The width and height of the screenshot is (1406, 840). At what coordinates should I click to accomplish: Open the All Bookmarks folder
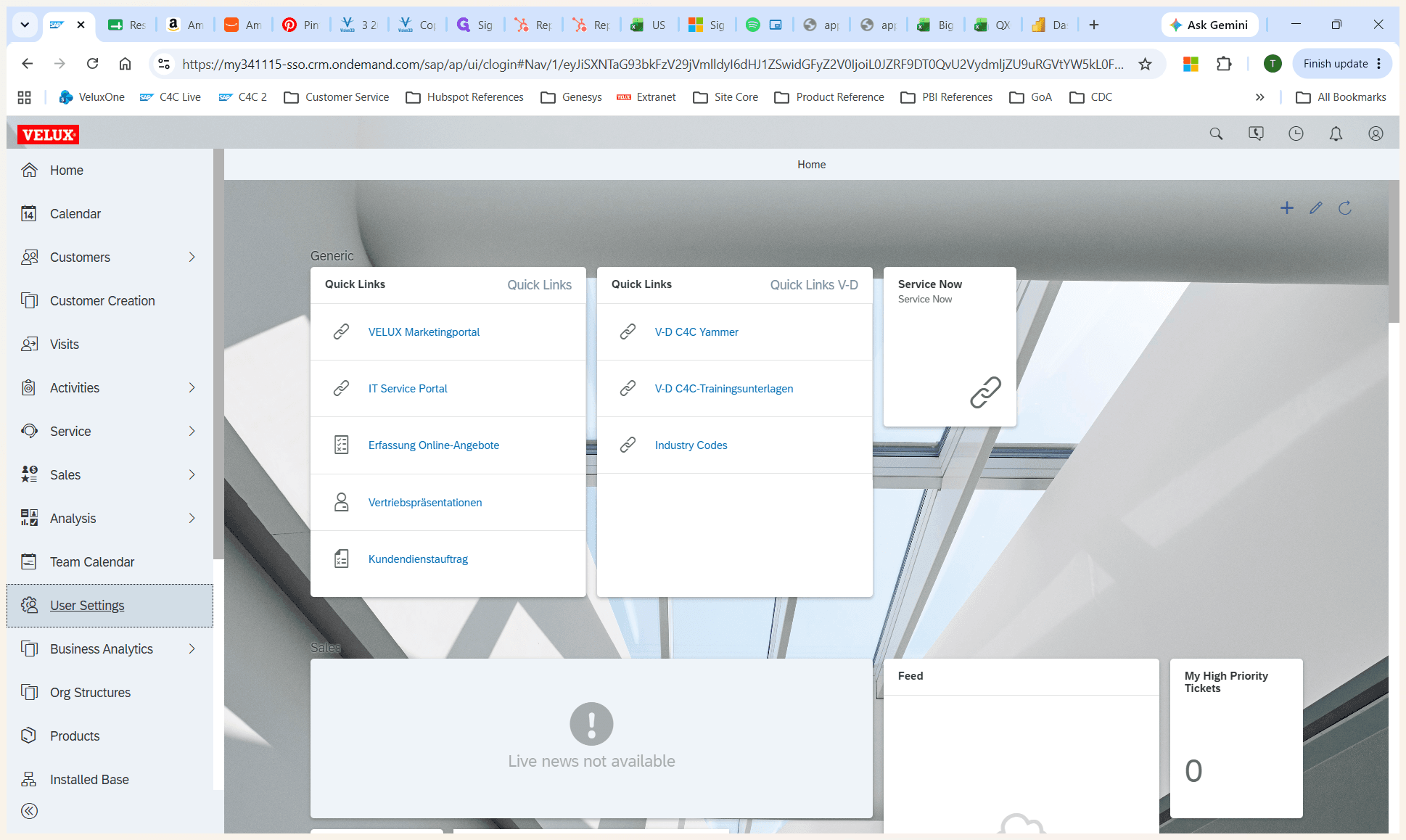tap(1341, 97)
